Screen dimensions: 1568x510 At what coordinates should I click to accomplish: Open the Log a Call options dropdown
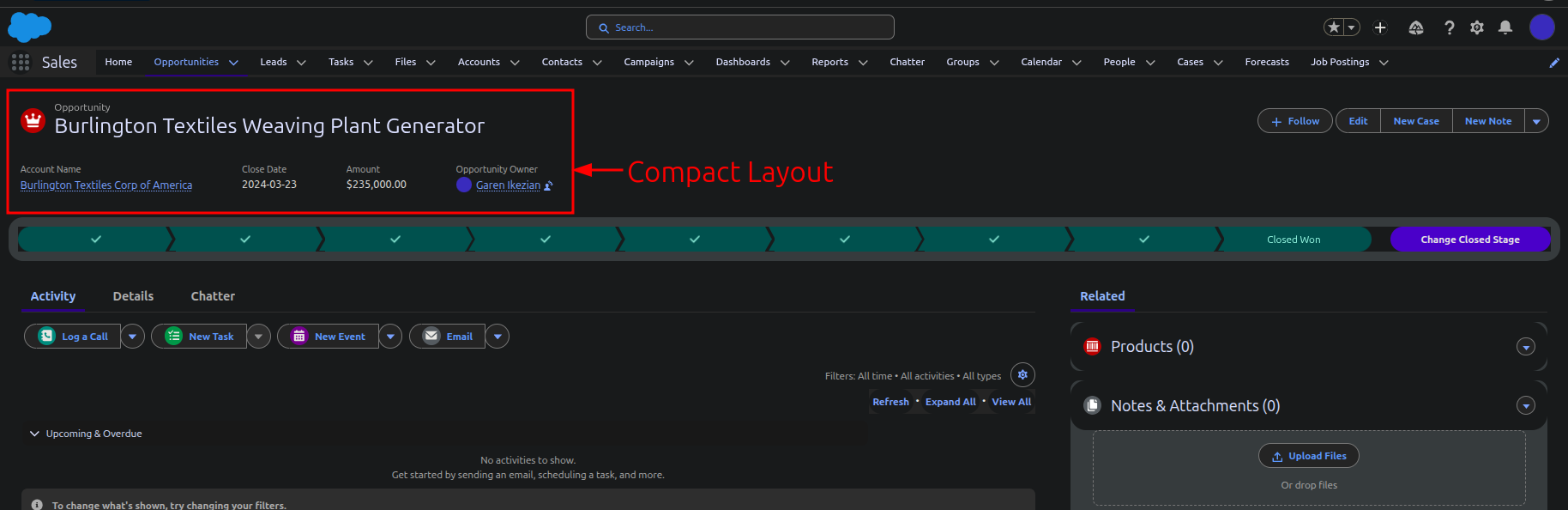pyautogui.click(x=132, y=336)
